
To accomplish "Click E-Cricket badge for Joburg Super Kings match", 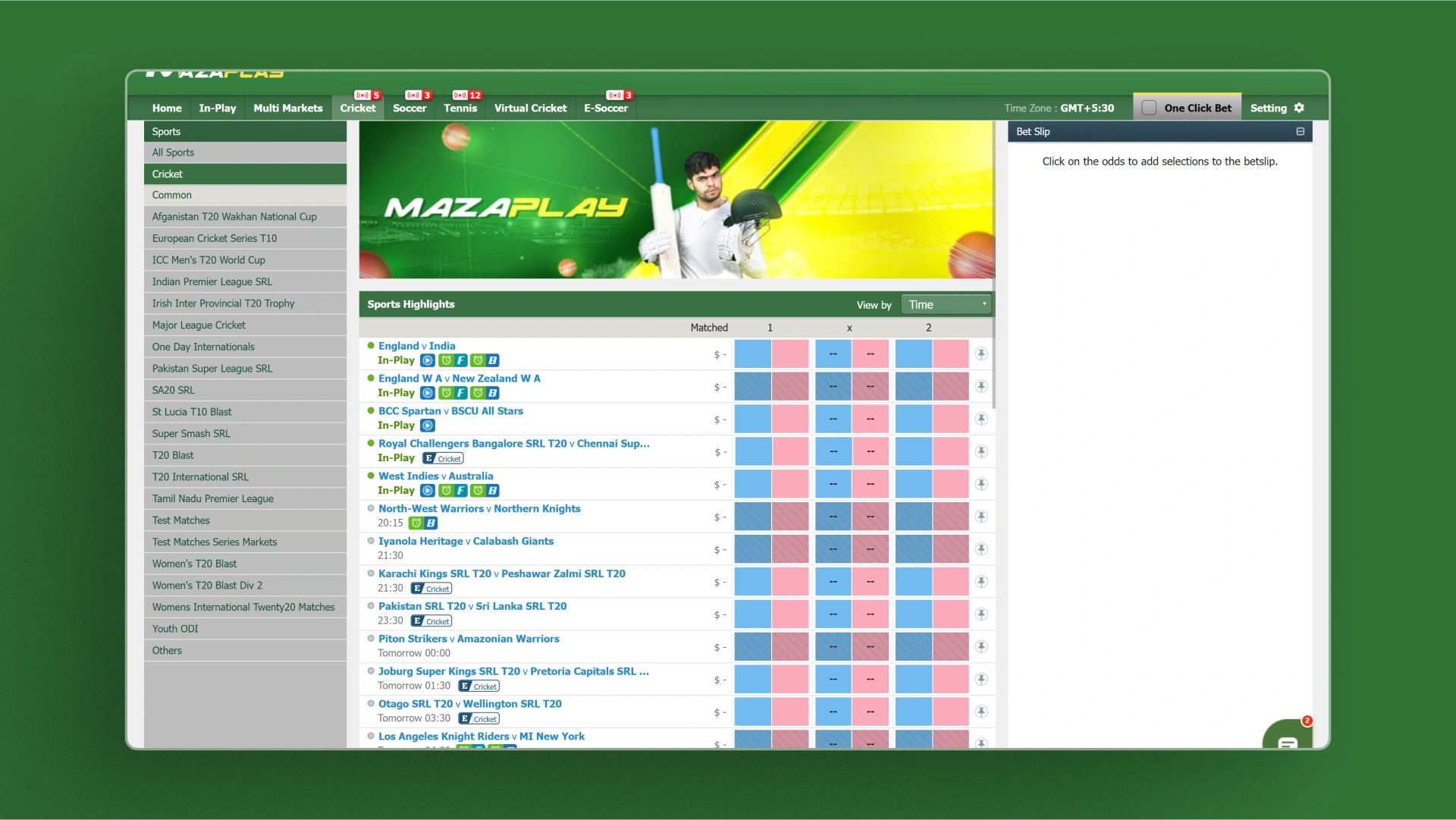I will [x=479, y=686].
